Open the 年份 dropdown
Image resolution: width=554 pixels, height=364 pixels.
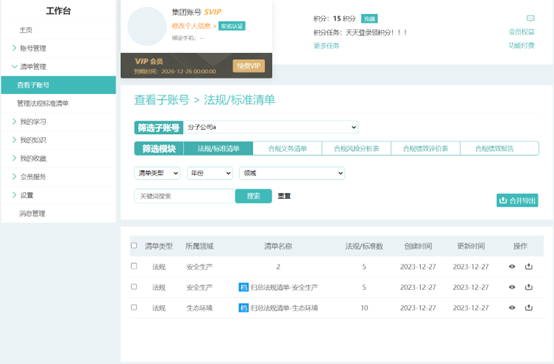tap(210, 173)
